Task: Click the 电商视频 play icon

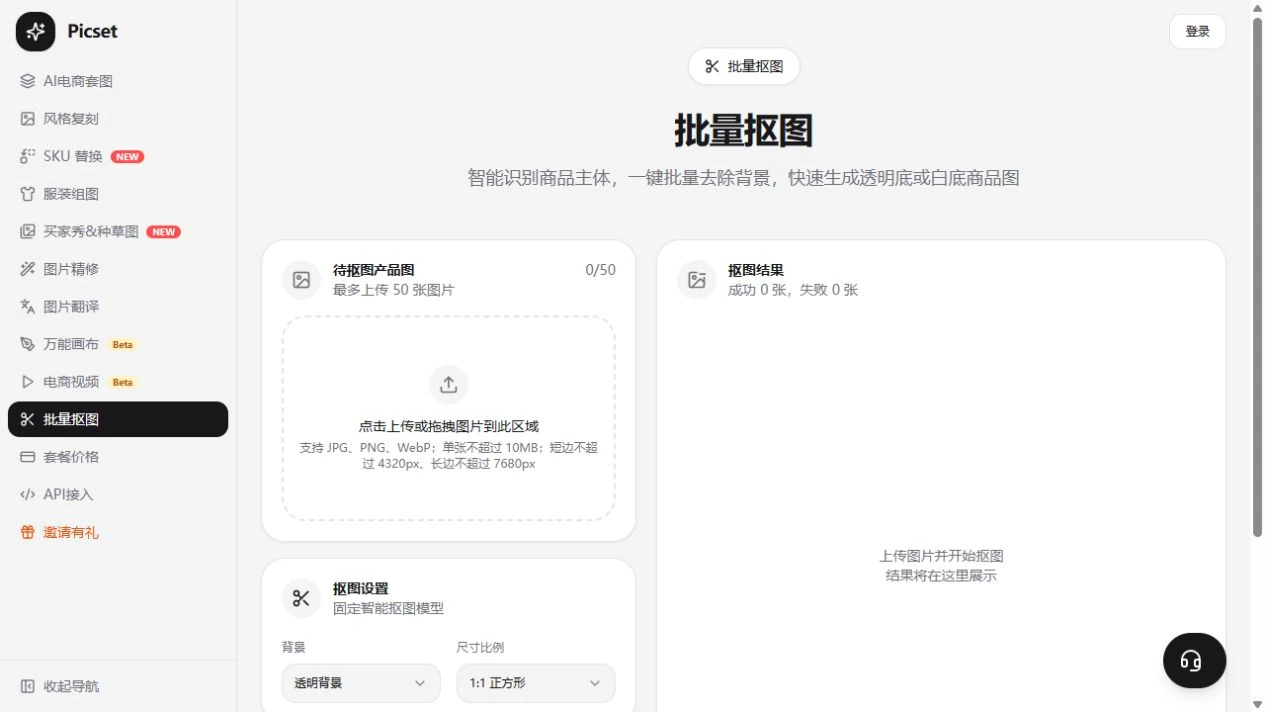Action: 28,382
